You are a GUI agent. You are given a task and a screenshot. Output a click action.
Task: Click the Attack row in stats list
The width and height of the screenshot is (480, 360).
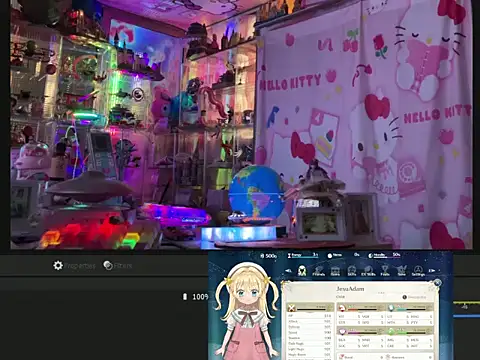[310, 321]
